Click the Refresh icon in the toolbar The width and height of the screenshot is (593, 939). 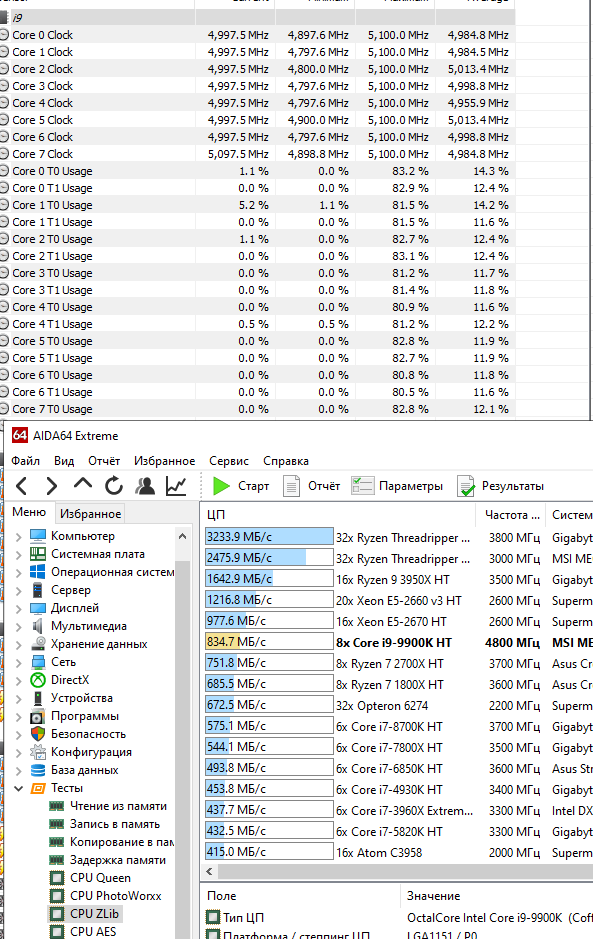click(x=114, y=486)
